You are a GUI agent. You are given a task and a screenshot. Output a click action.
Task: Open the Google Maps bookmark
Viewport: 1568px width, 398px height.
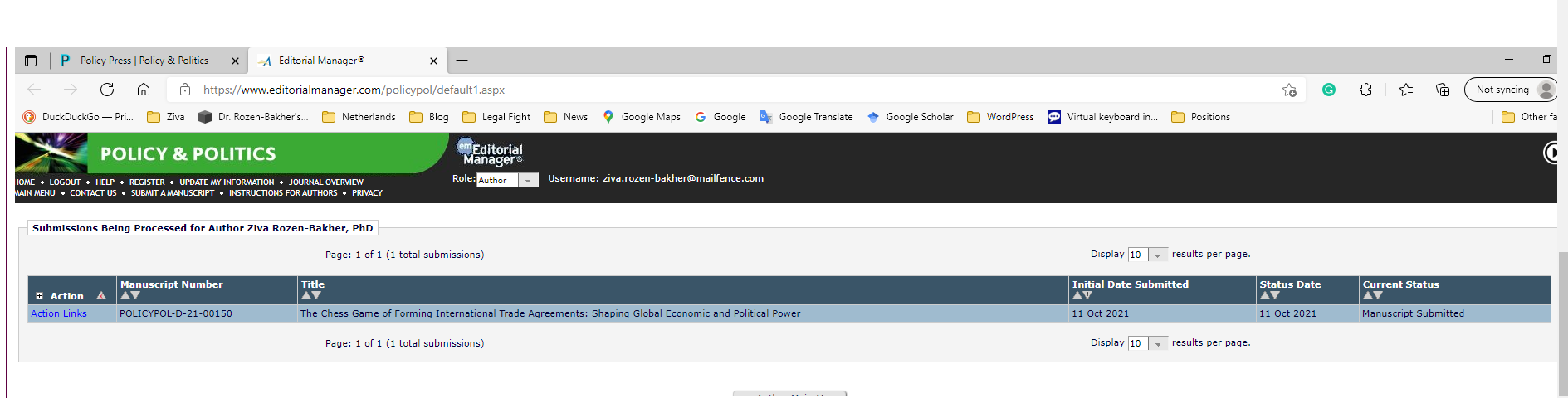tap(642, 117)
